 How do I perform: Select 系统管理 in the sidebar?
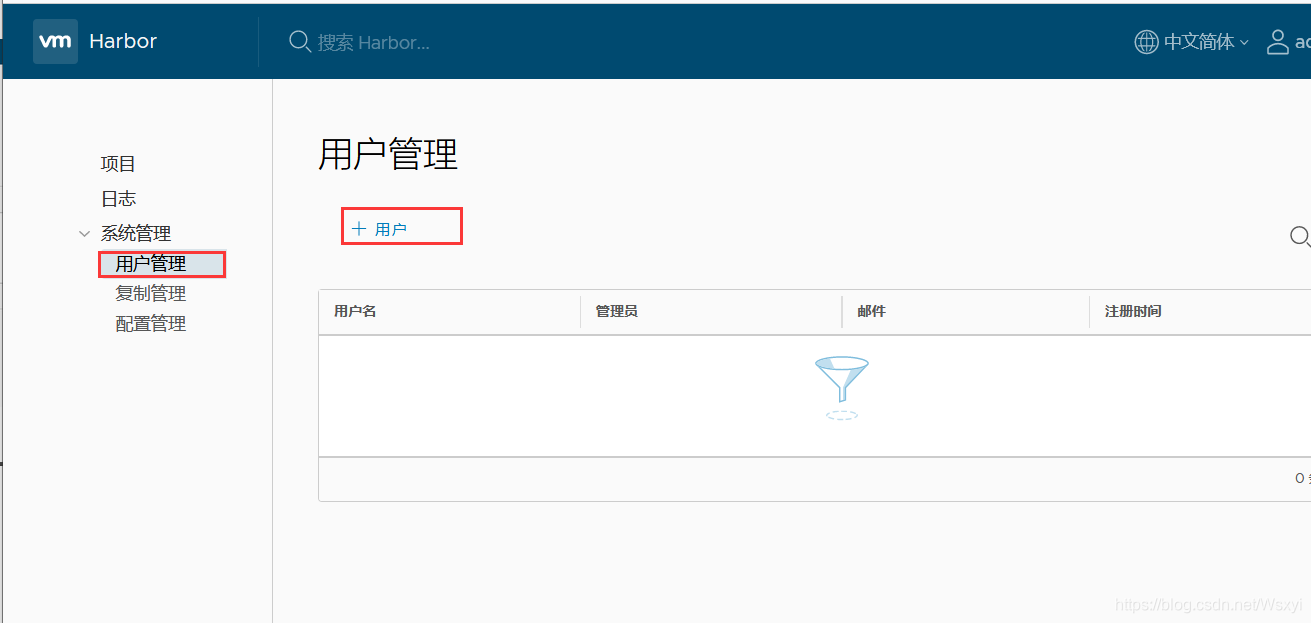(136, 234)
